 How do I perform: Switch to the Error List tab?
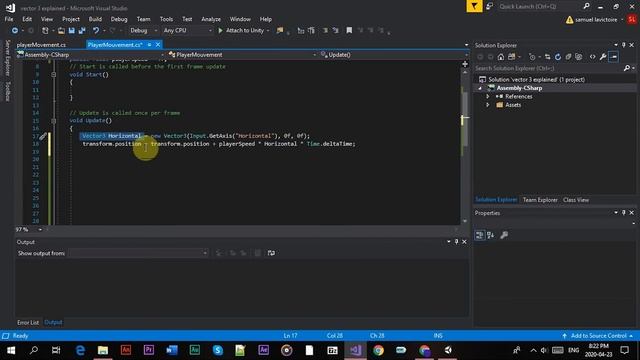pyautogui.click(x=28, y=322)
